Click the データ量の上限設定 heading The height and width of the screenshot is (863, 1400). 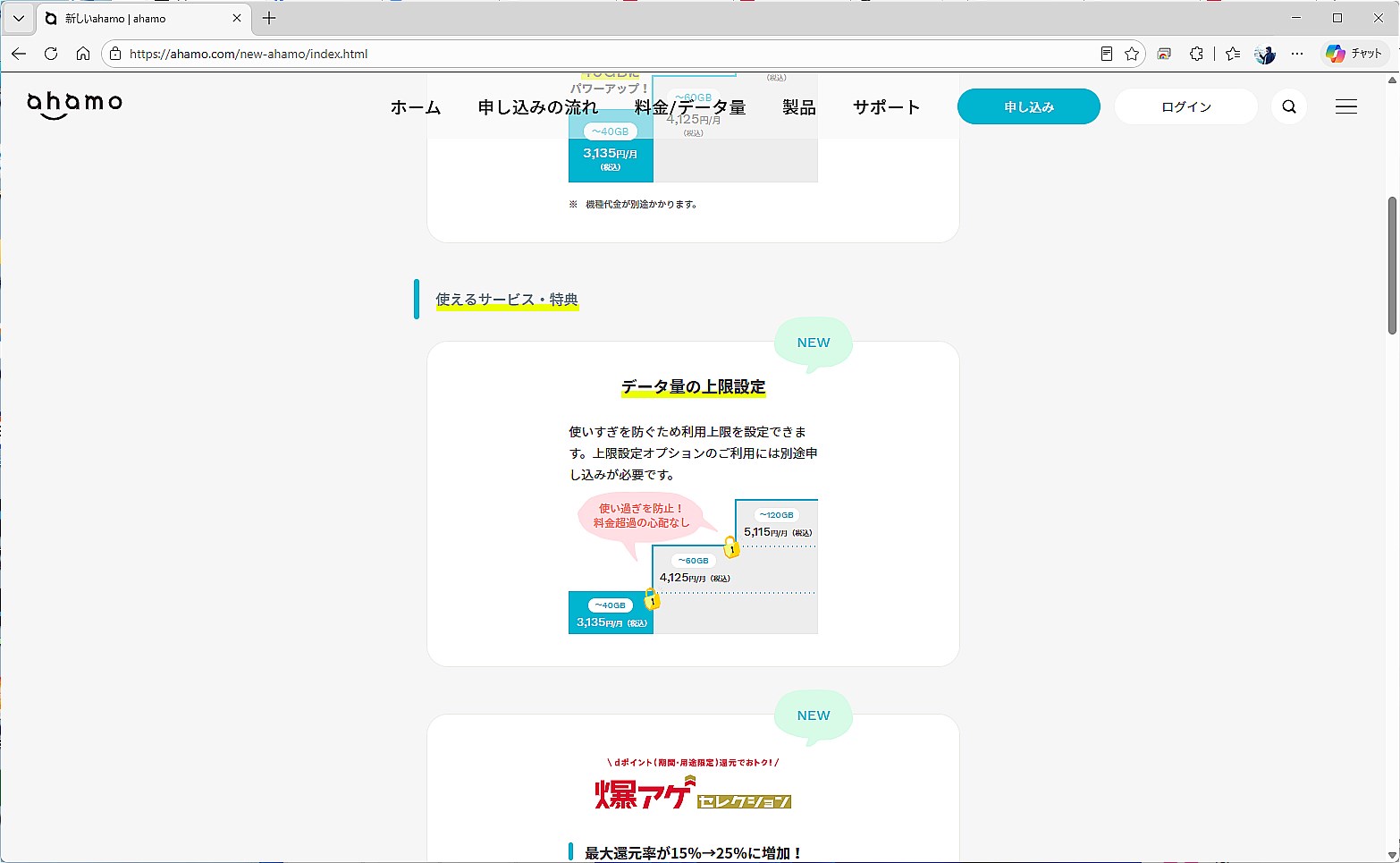coord(694,387)
